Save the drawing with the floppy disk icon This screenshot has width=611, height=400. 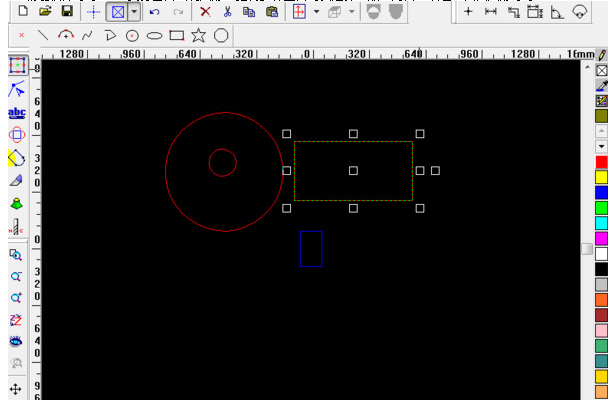click(x=66, y=12)
